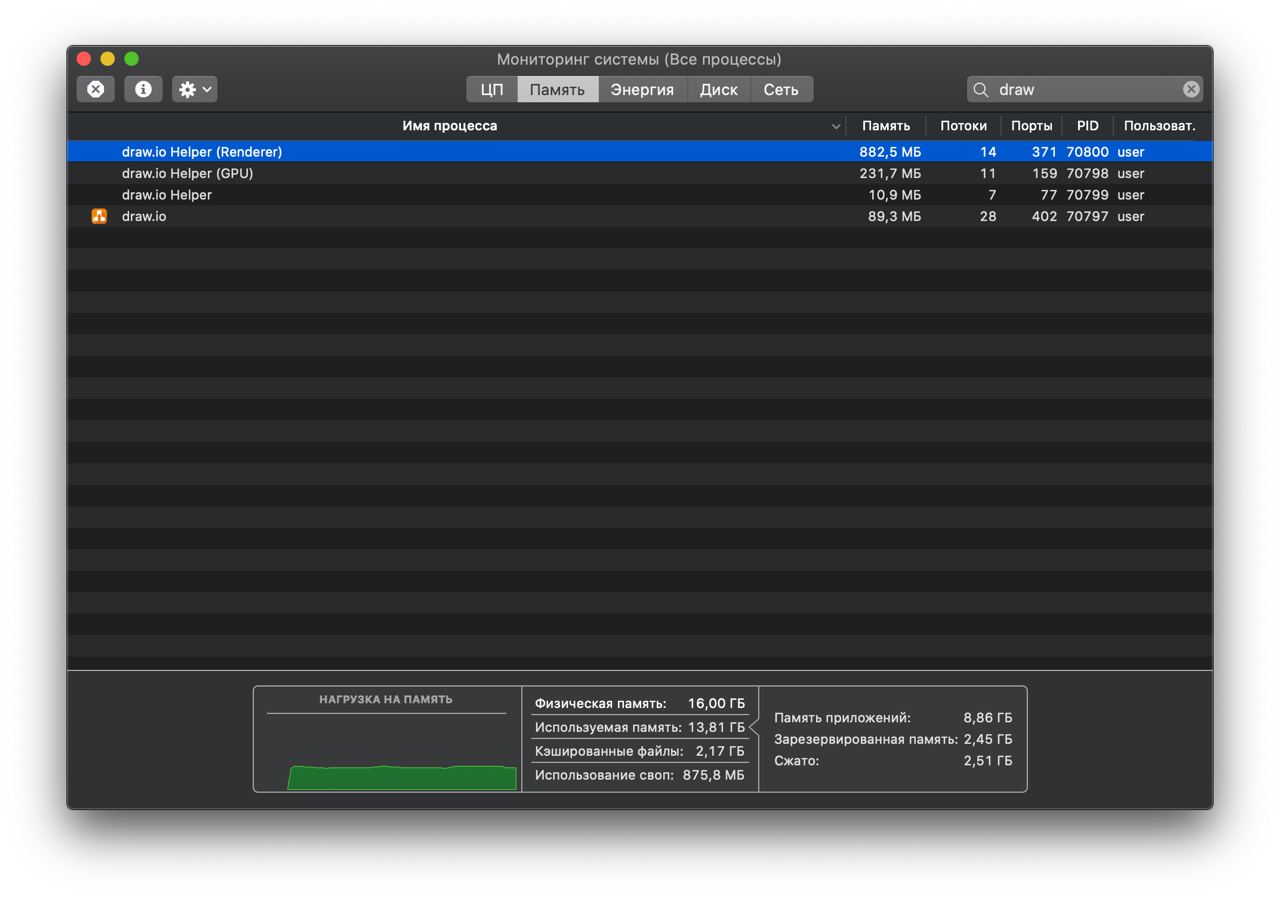Click the sort chevron on Имя процесса column
Viewport: 1280px width, 898px height.
836,126
